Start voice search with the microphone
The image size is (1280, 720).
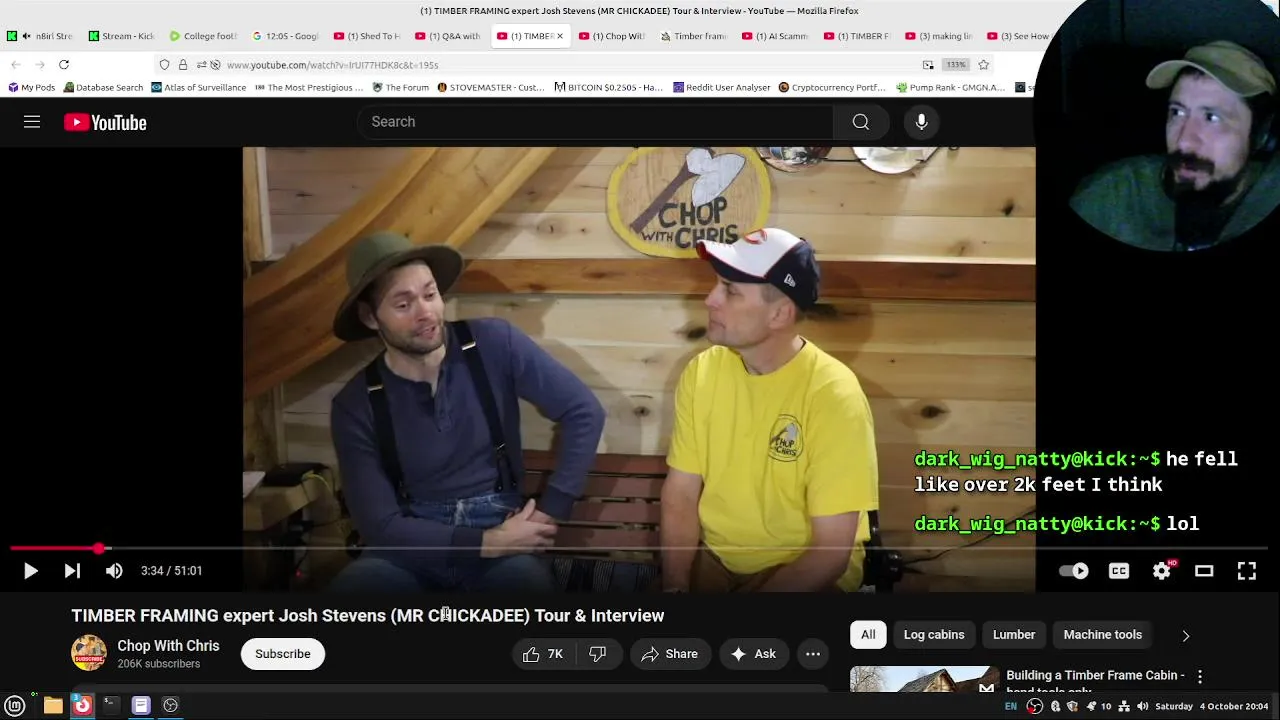point(921,122)
